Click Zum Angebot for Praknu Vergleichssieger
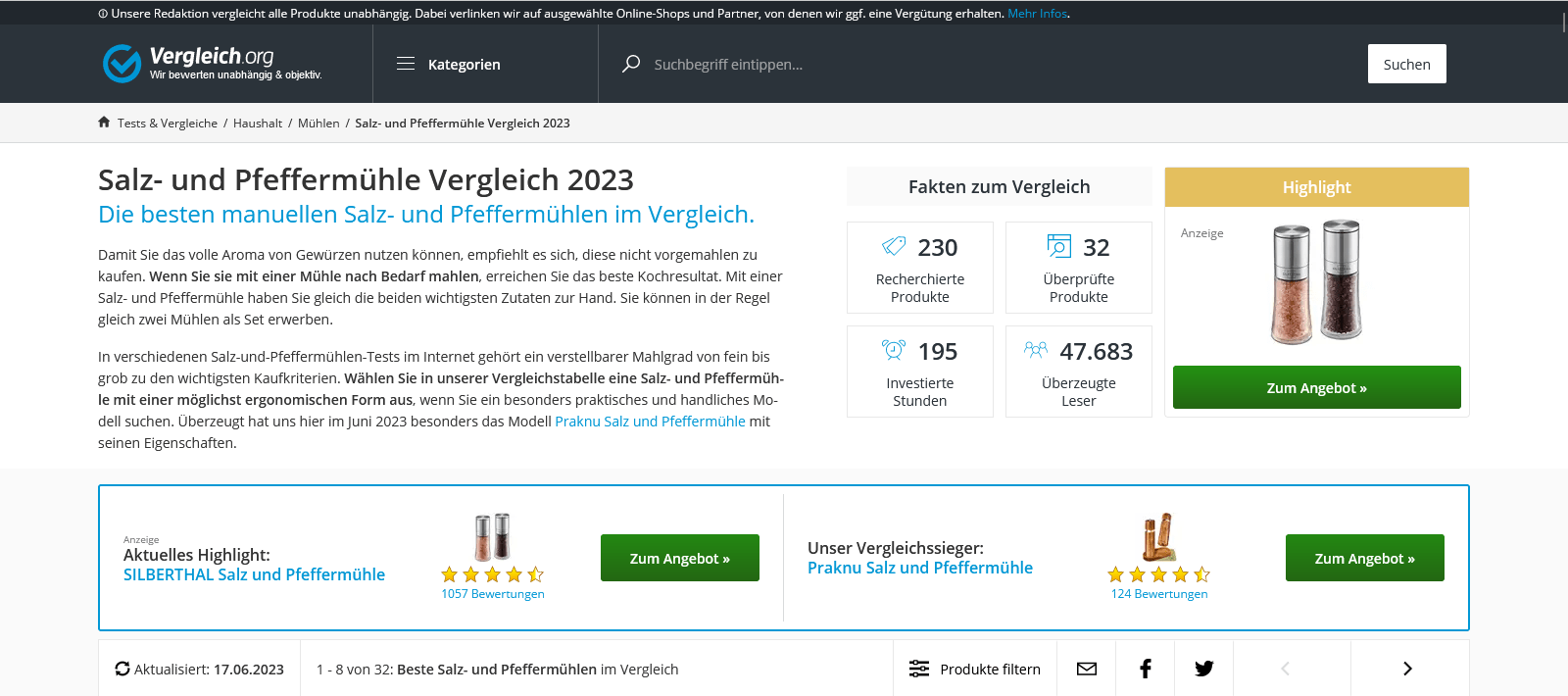 pyautogui.click(x=1365, y=558)
